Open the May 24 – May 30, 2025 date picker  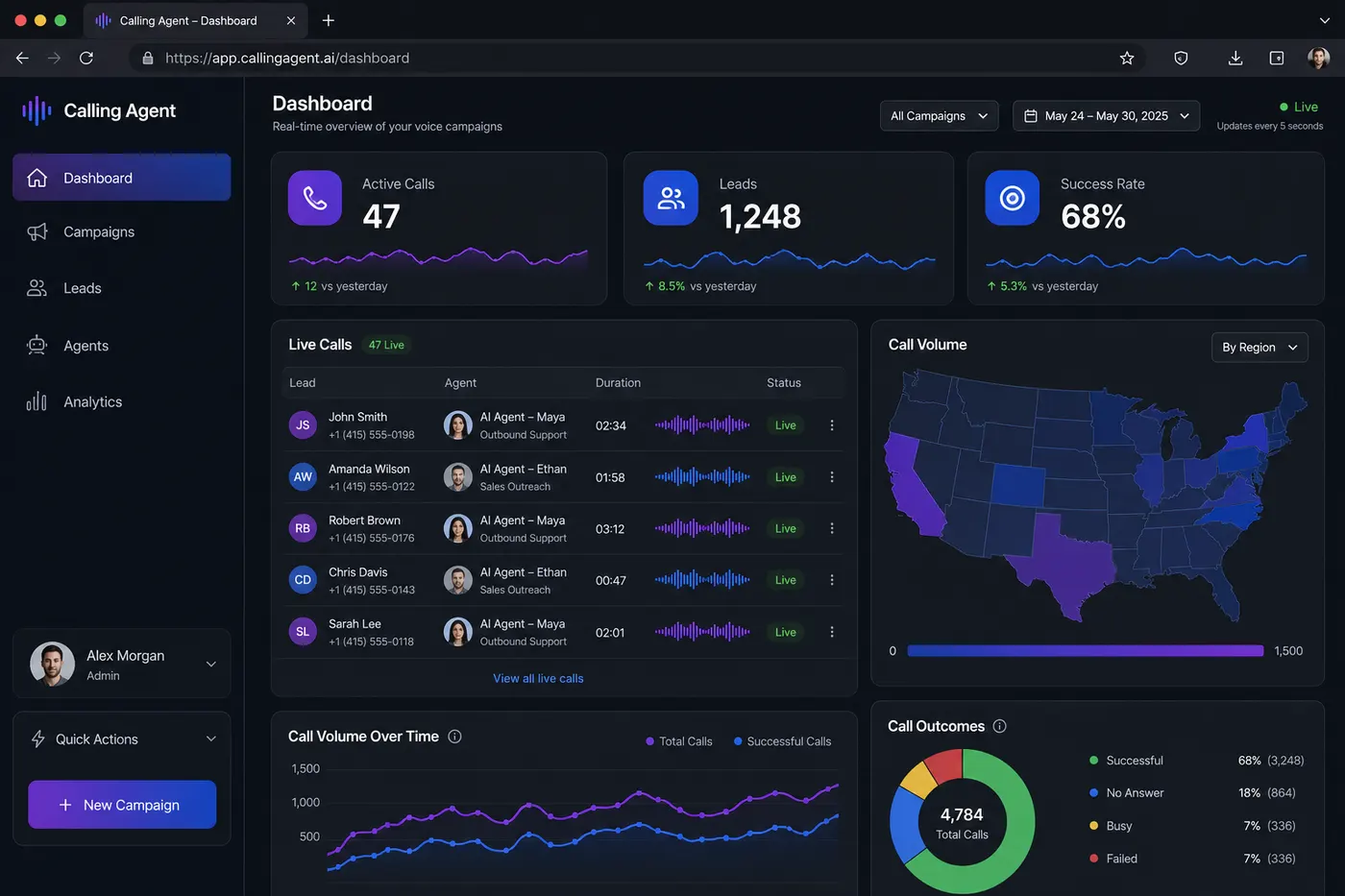point(1107,116)
